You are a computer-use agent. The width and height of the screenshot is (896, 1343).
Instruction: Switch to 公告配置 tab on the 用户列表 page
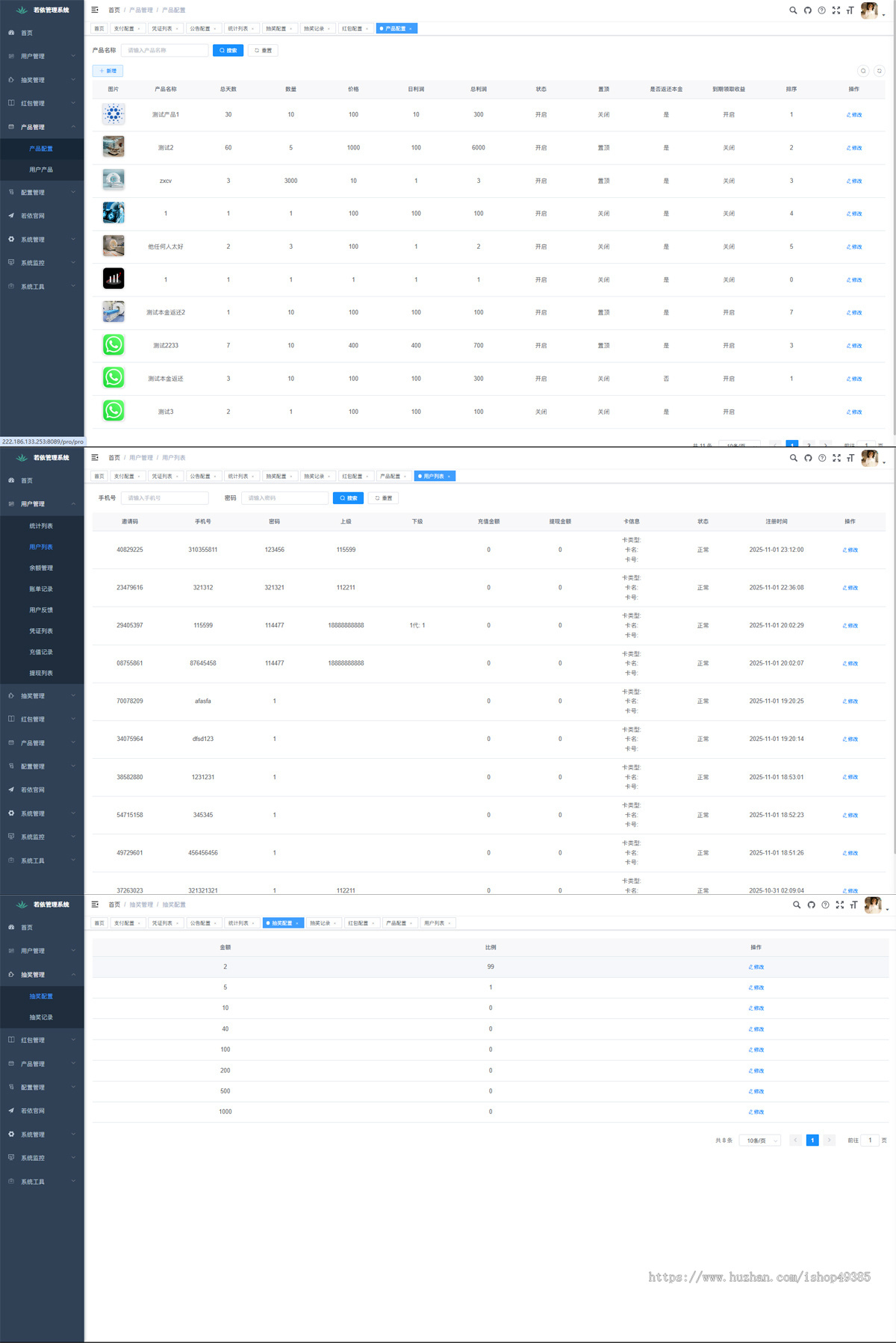[203, 476]
